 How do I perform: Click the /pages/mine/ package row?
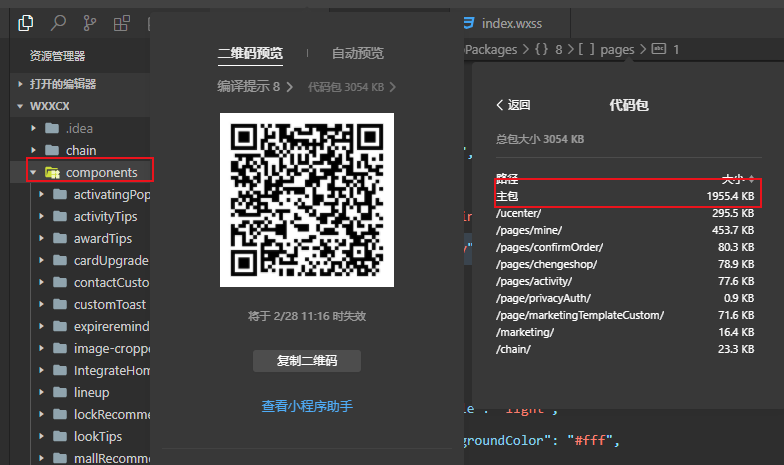pyautogui.click(x=625, y=230)
